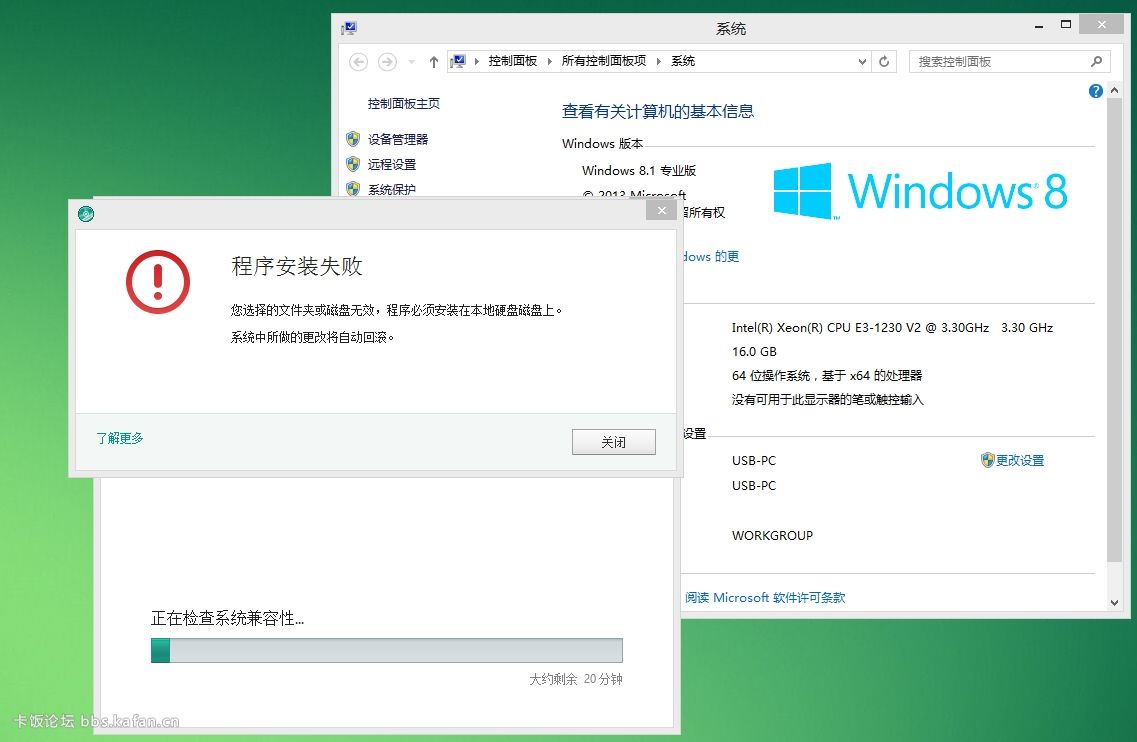The height and width of the screenshot is (742, 1137).
Task: Click the shield icon next to 更改设置
Action: point(987,460)
